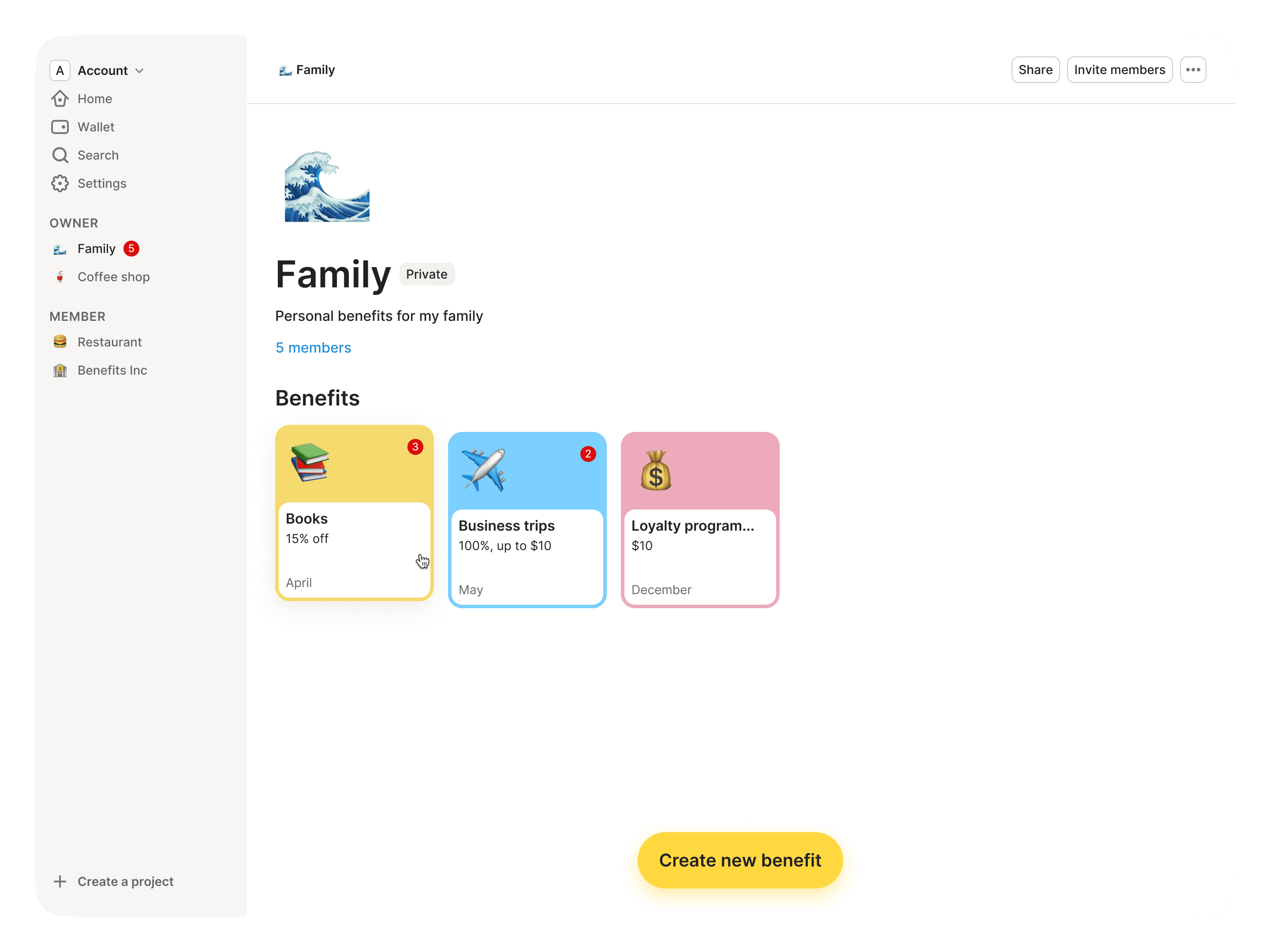Screen dimensions: 1270x952
Task: Select Benefits Inc in sidebar
Action: [112, 370]
